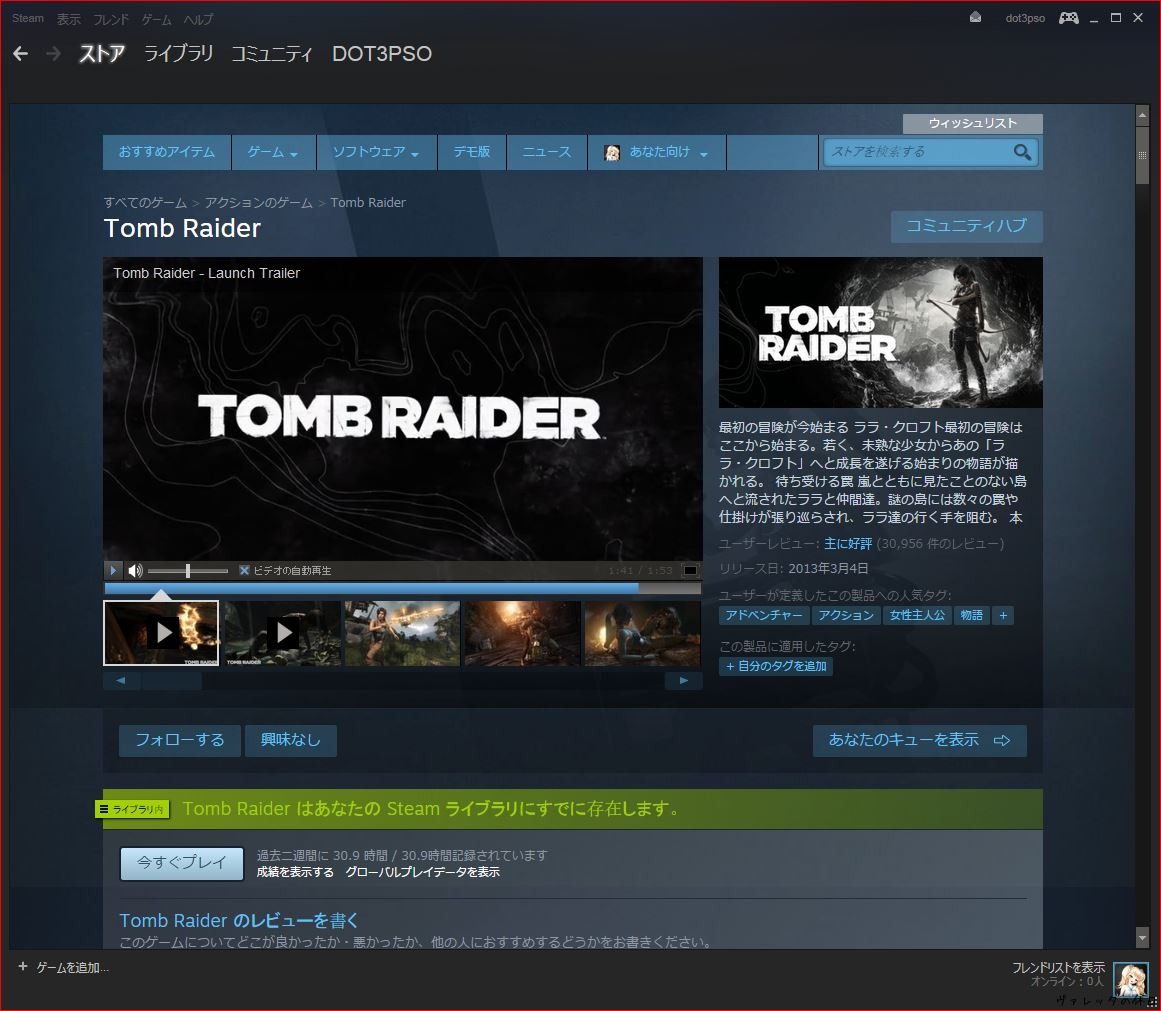Open the 表示 menu

(x=68, y=19)
